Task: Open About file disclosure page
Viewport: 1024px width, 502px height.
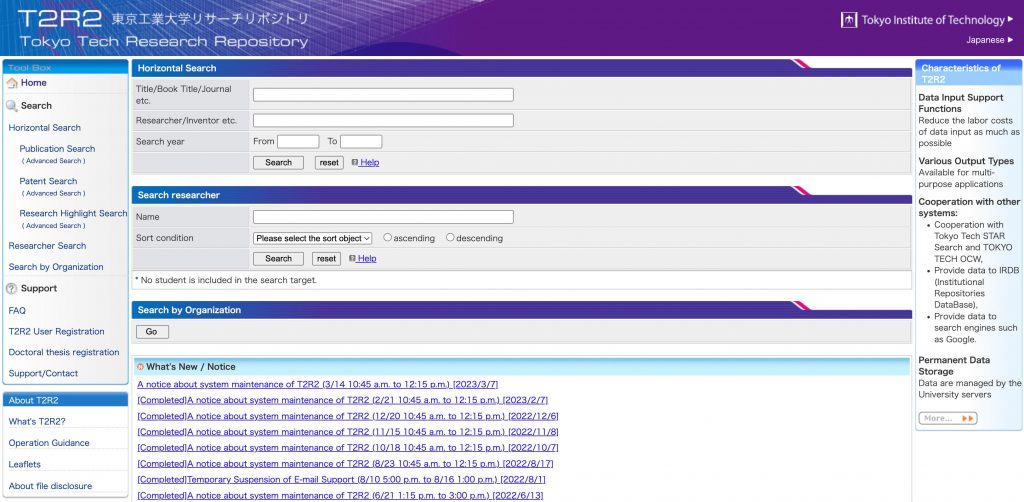Action: click(x=50, y=486)
